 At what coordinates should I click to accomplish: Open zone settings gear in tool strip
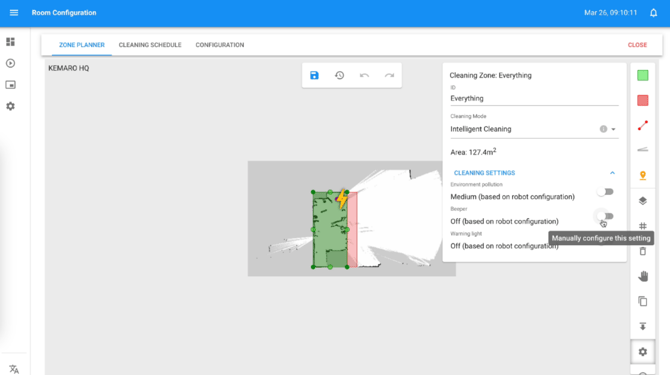coord(643,352)
